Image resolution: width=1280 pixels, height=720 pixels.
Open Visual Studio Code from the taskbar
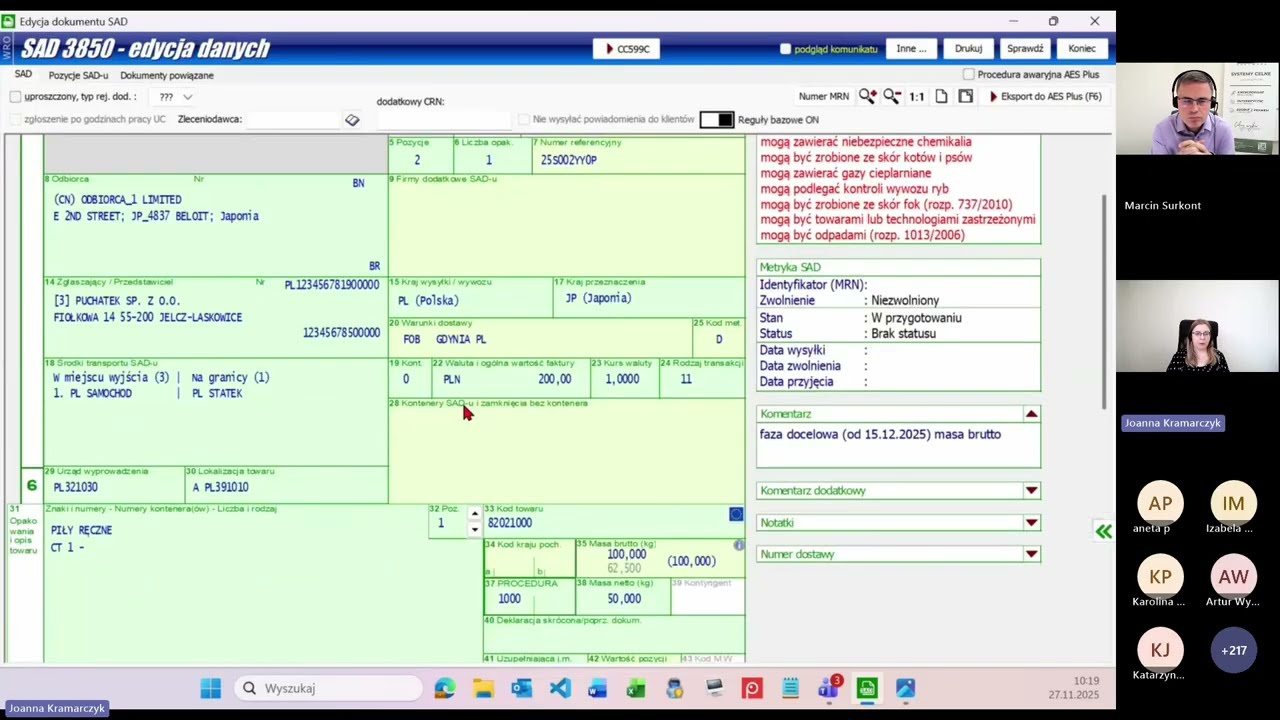[559, 688]
